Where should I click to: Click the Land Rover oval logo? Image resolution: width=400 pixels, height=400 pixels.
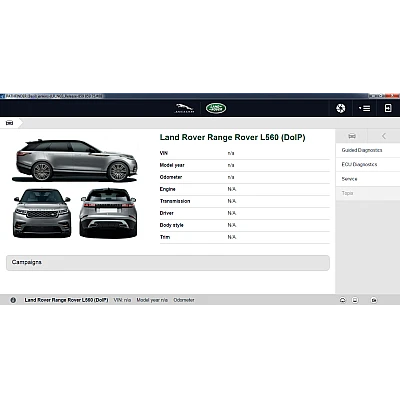216,108
